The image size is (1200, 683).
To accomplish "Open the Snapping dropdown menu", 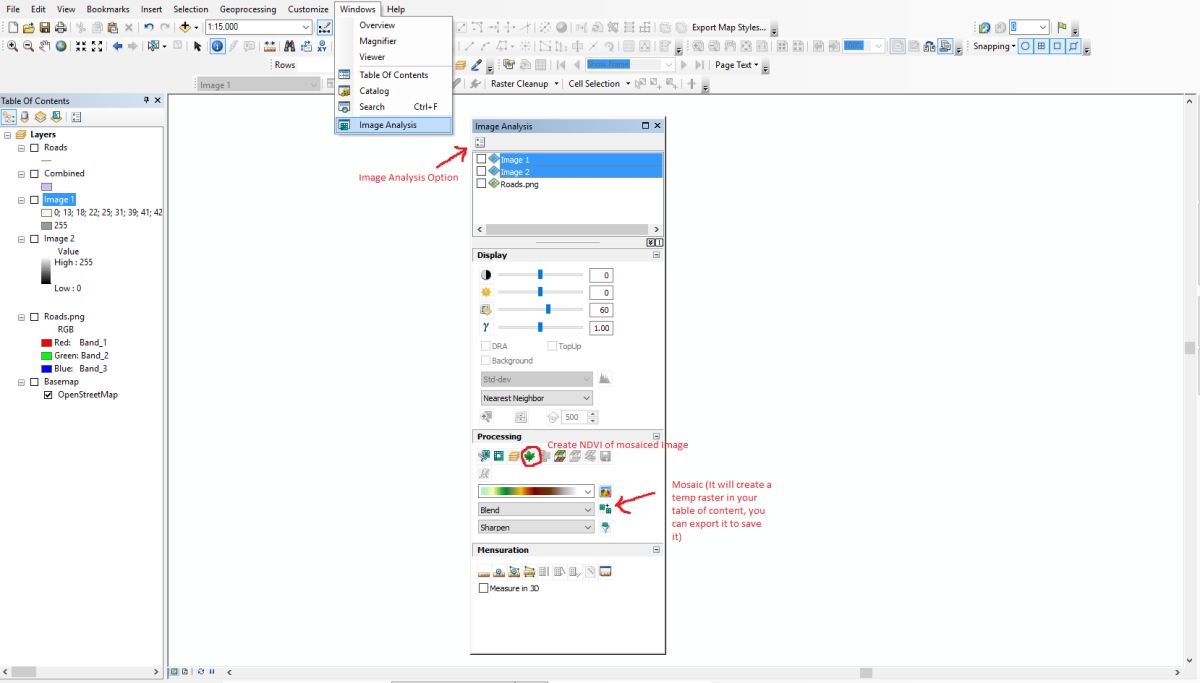I will 994,46.
